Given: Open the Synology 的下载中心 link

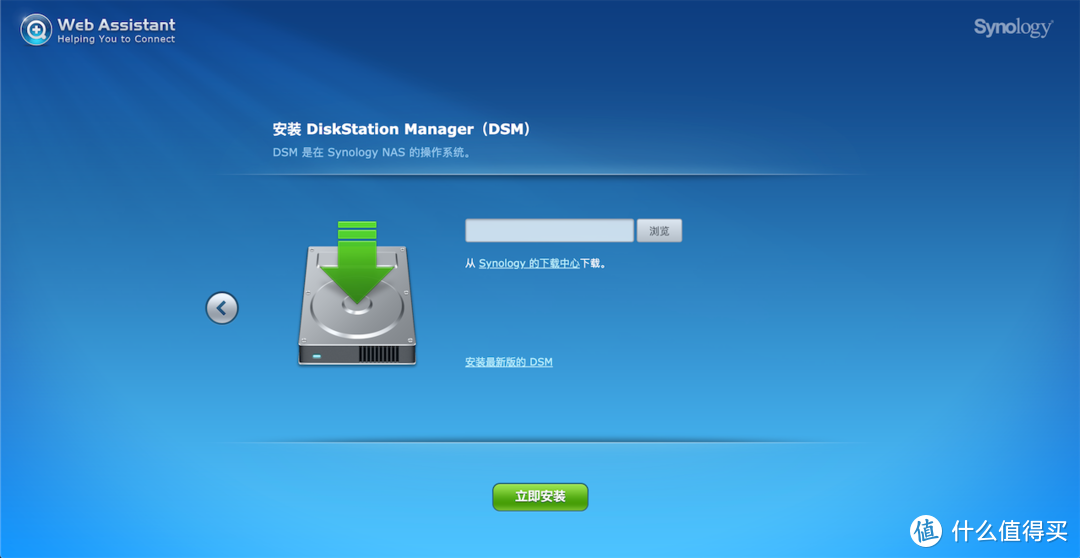Looking at the screenshot, I should [x=529, y=263].
